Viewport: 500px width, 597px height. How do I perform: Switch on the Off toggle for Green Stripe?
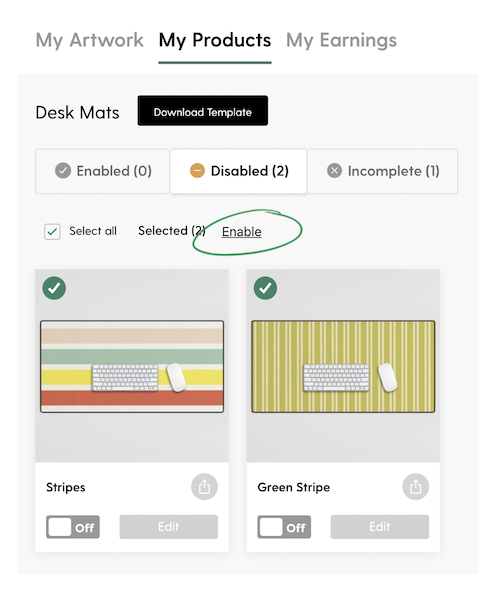click(284, 527)
